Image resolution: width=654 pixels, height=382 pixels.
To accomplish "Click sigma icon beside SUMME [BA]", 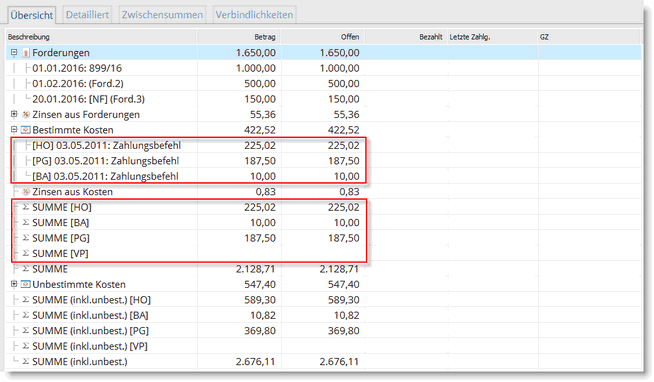I will click(26, 222).
